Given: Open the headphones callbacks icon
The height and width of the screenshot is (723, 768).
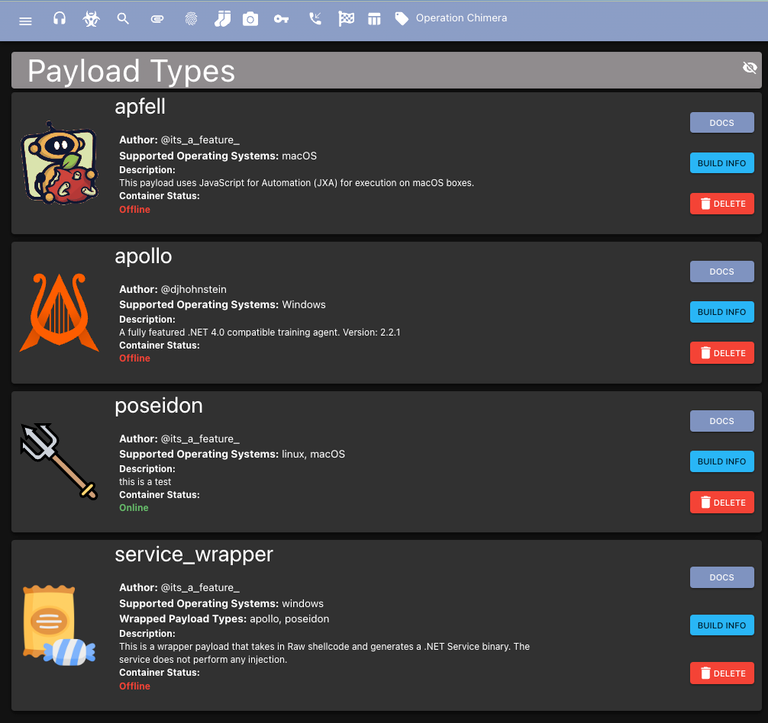Looking at the screenshot, I should coord(59,19).
